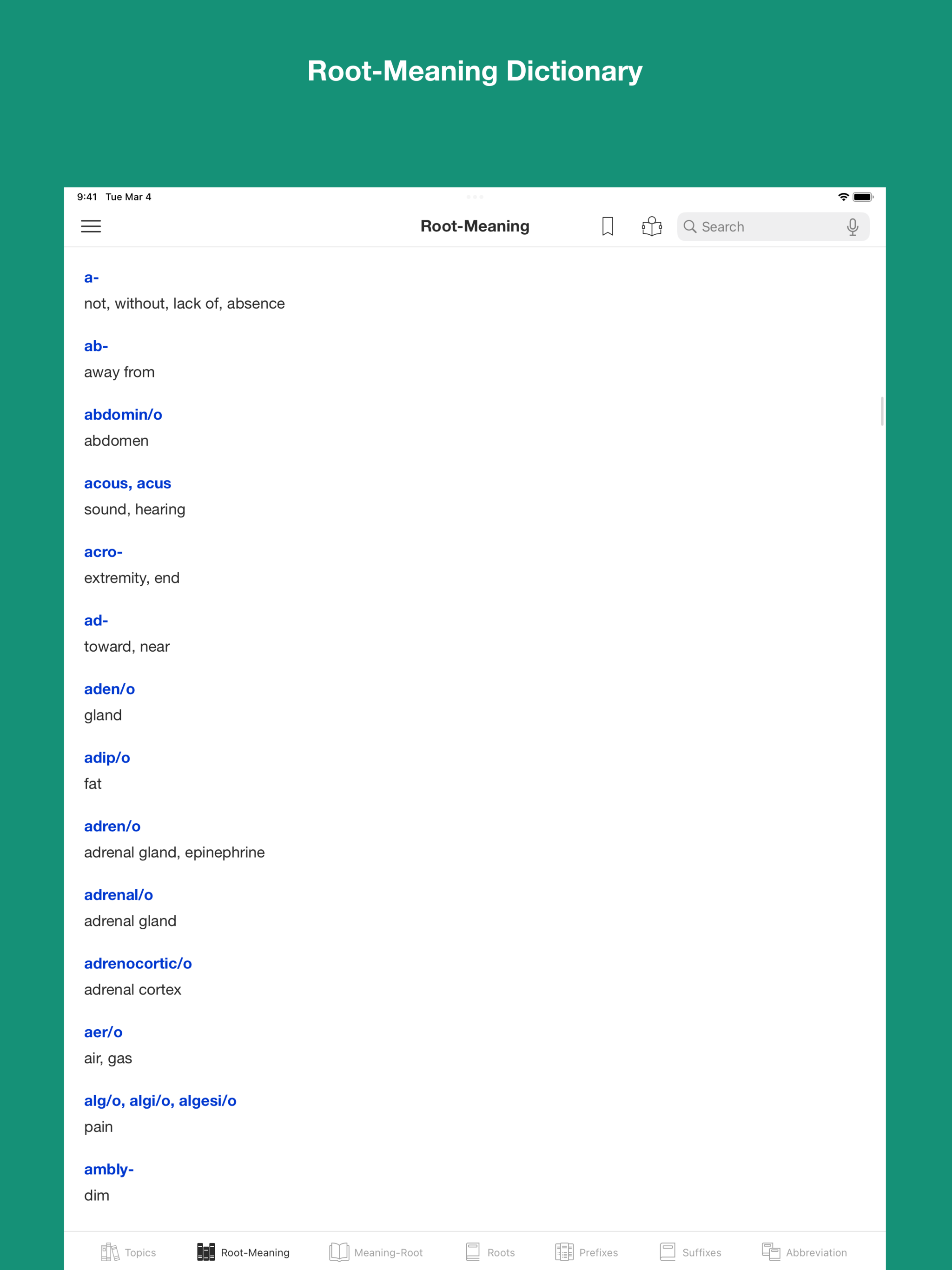952x1270 pixels.
Task: Open the 'alg/o, algi/o, algesi/o' entry
Action: click(160, 1101)
